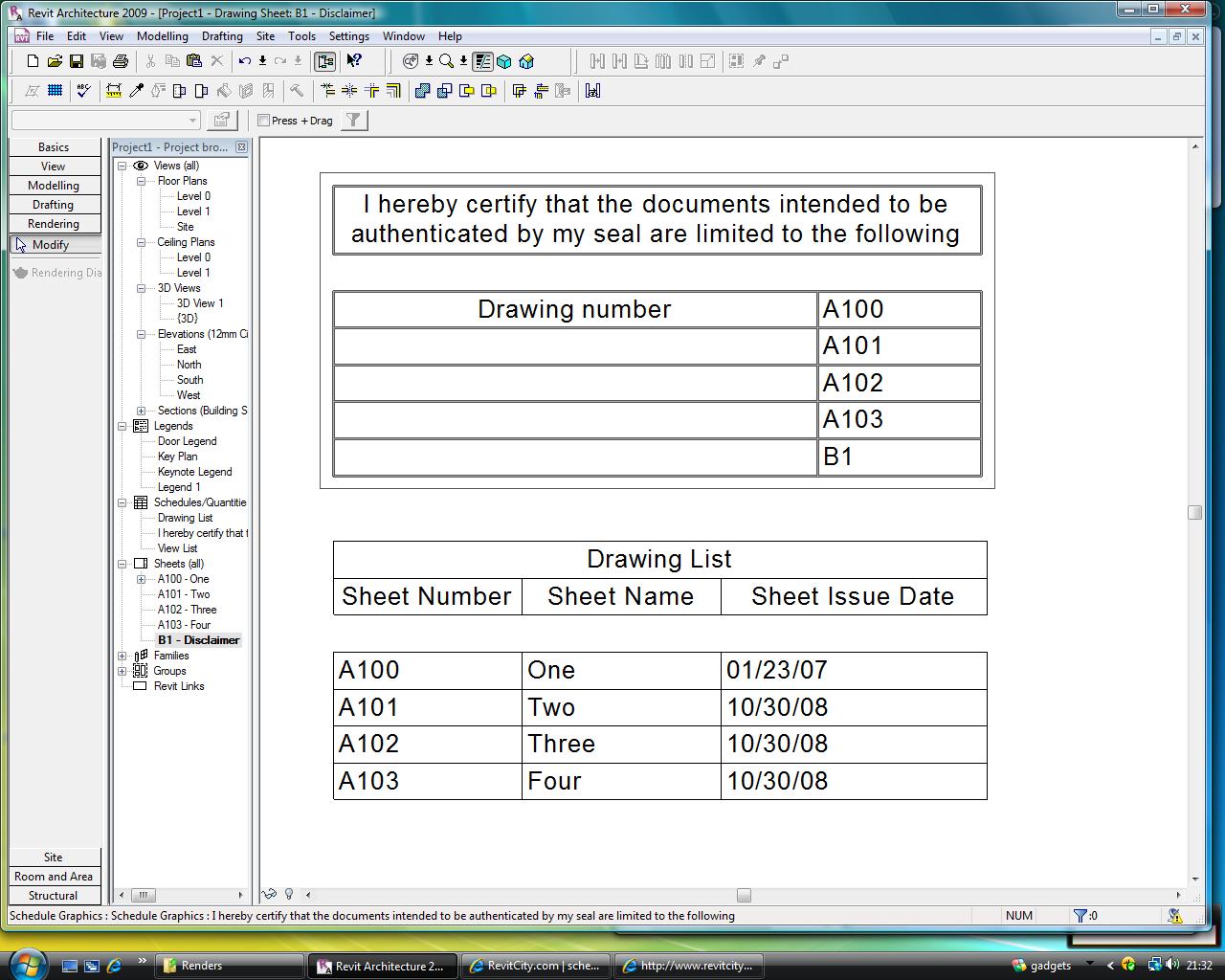Select sheet A102 - Three in browser
The image size is (1225, 980).
pyautogui.click(x=188, y=610)
